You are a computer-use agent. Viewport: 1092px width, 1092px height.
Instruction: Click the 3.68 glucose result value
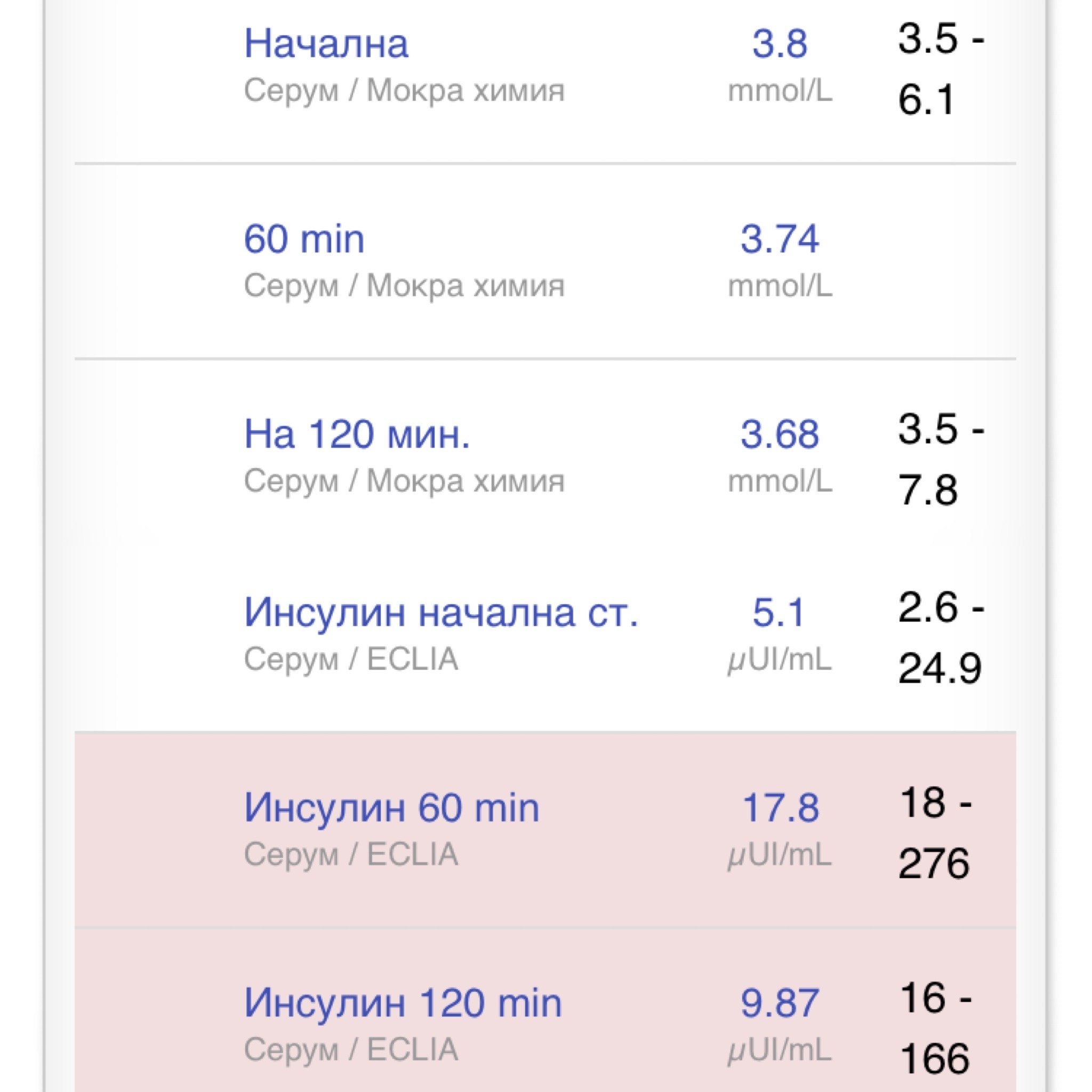coord(780,434)
